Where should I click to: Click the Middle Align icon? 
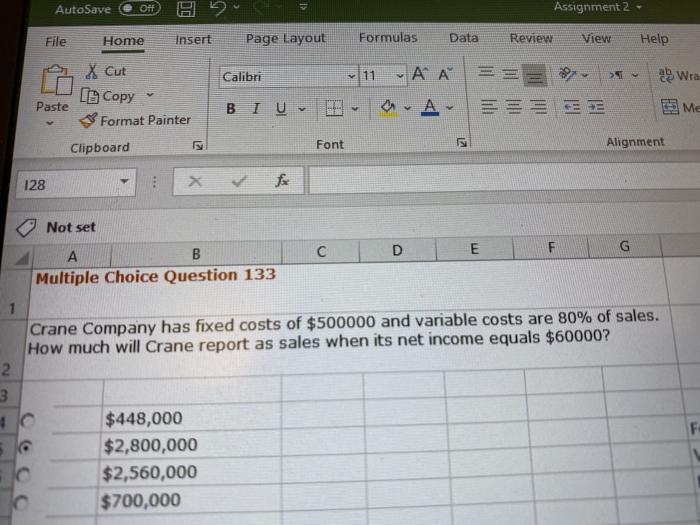[x=510, y=73]
